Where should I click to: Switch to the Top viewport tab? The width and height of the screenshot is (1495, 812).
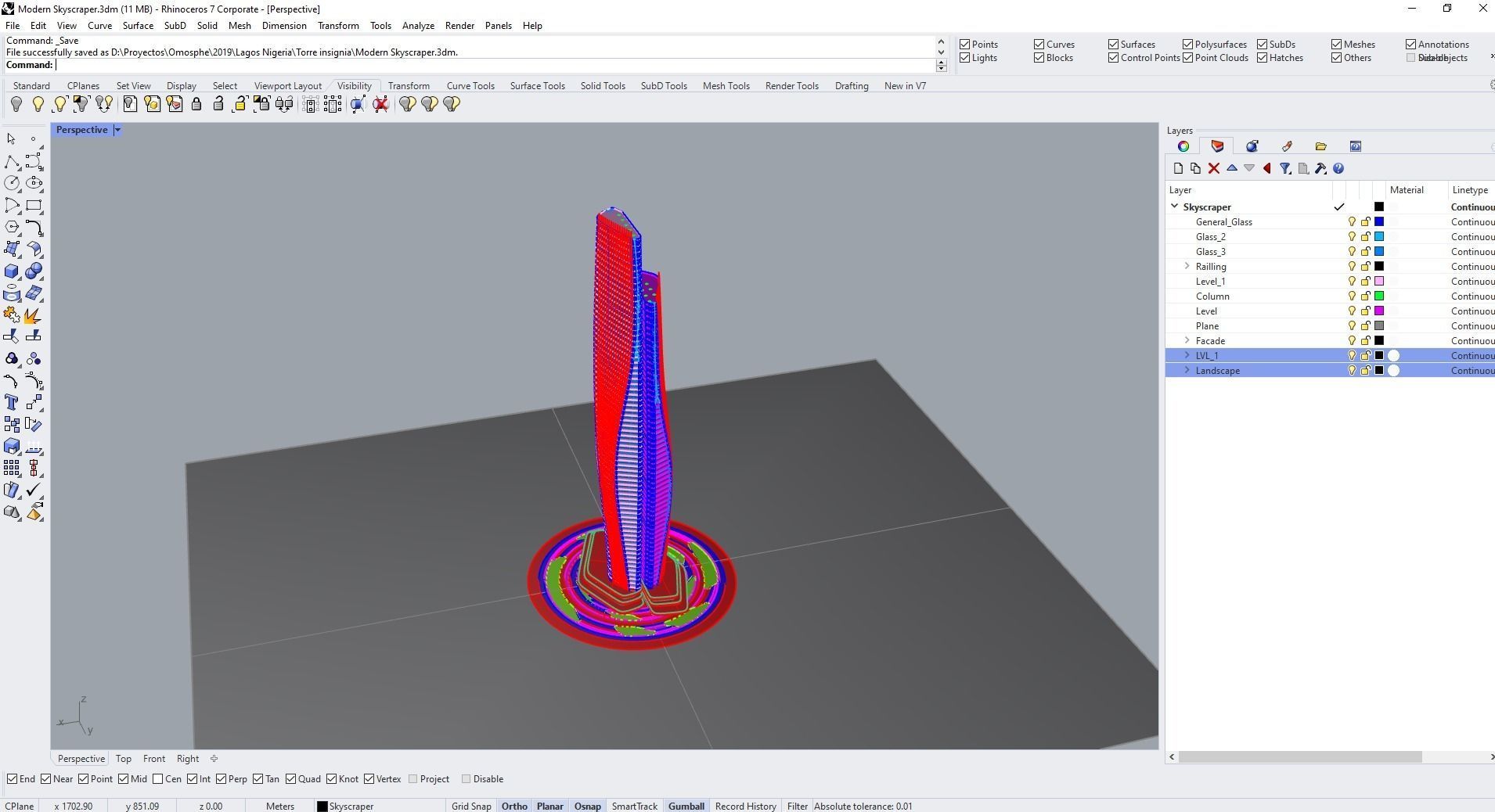(124, 759)
